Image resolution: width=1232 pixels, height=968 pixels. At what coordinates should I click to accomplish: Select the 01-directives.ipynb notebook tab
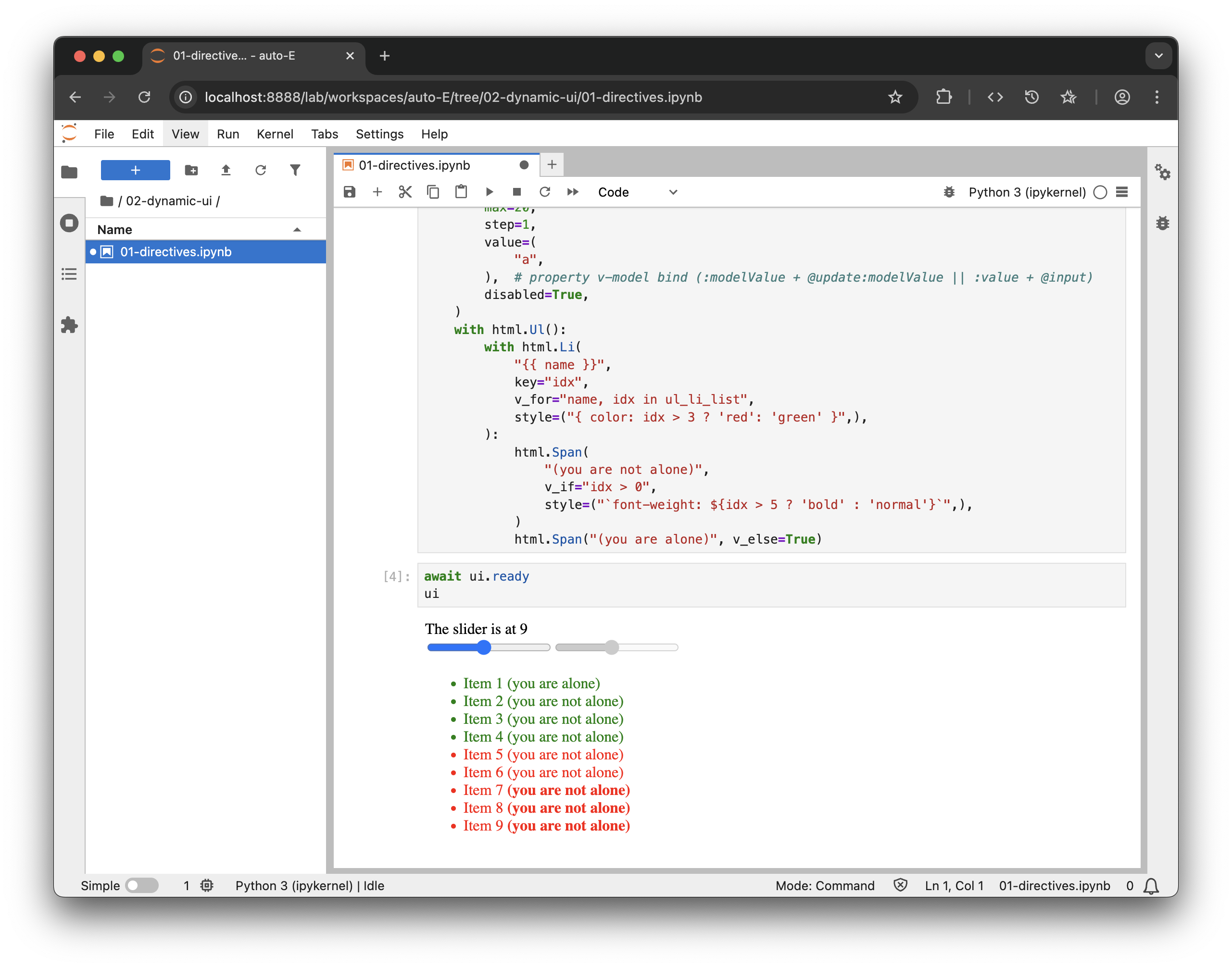pos(415,165)
